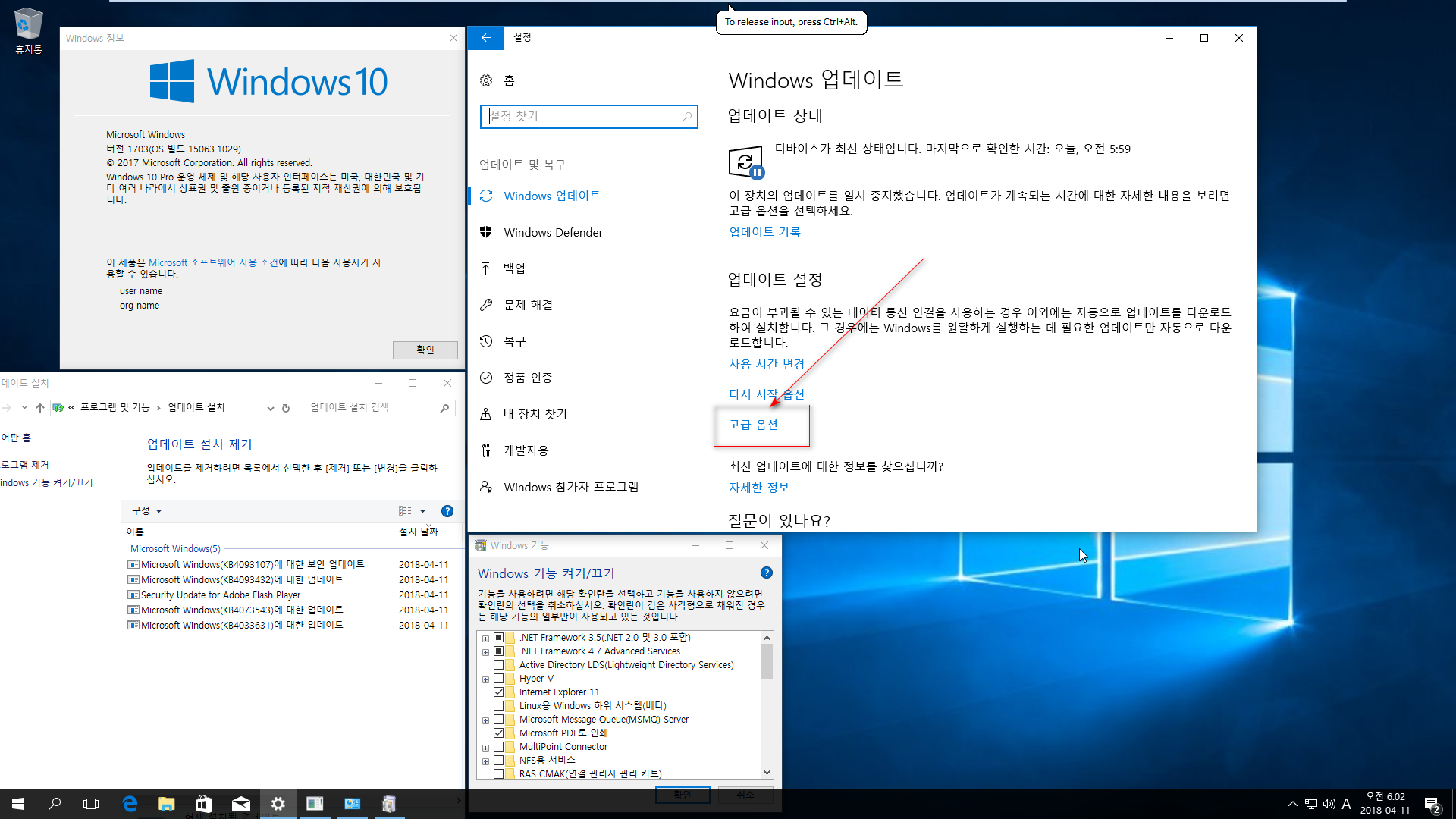Image resolution: width=1456 pixels, height=819 pixels.
Task: Enable NFS용 서비스 checkbox
Action: [x=498, y=761]
